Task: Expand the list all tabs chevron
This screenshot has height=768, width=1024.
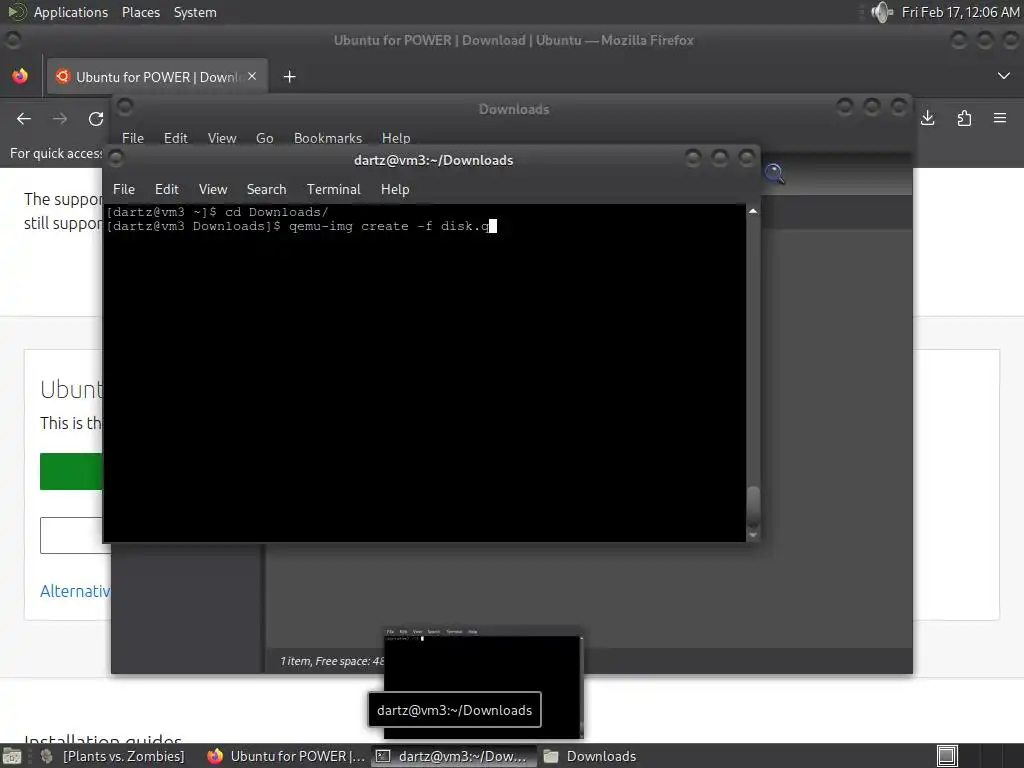Action: click(x=1004, y=76)
